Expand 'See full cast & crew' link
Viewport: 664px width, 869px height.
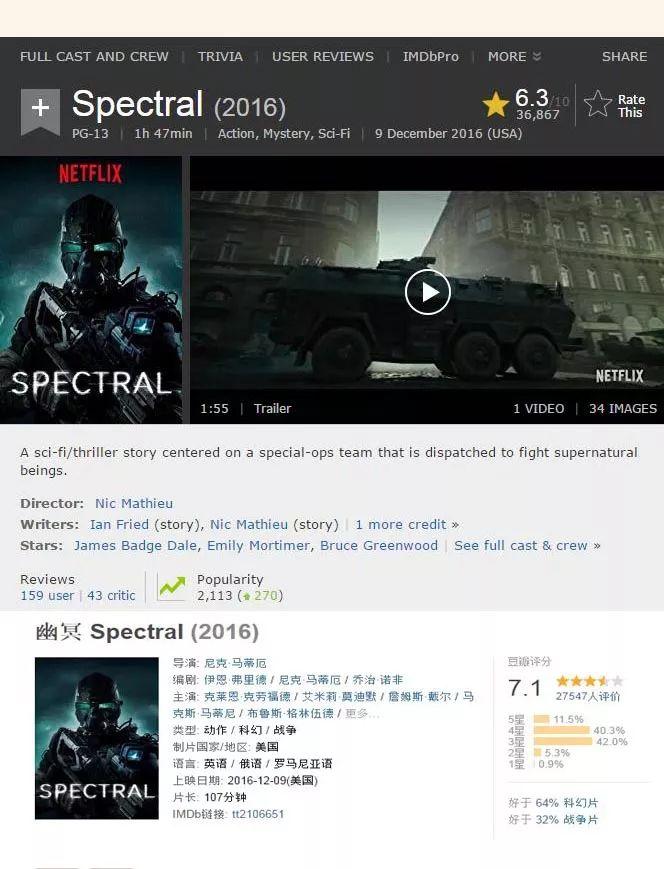(527, 545)
